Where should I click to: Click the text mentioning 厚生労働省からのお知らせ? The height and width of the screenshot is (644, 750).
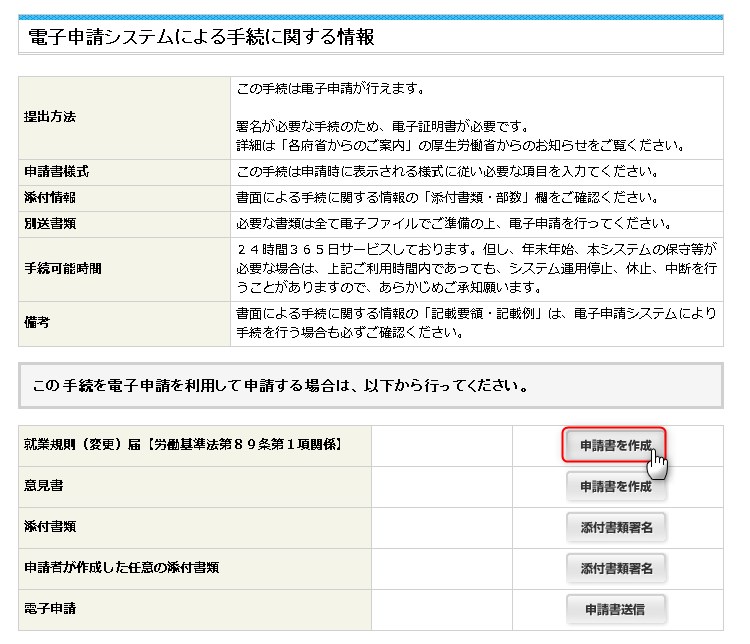click(460, 145)
